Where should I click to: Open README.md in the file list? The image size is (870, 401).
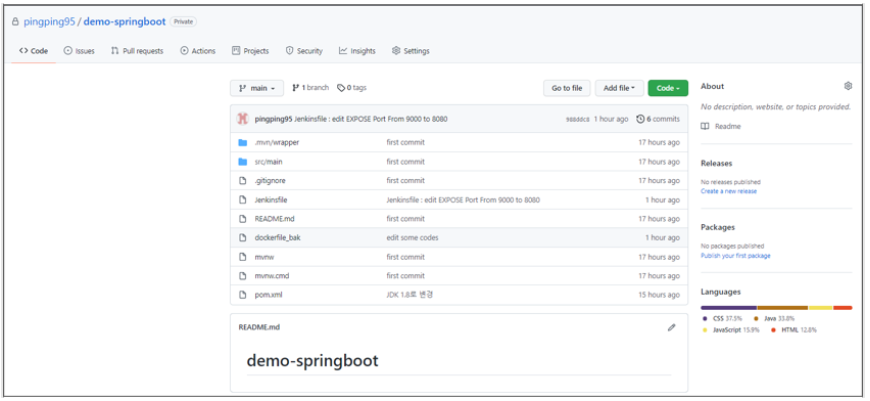275,219
